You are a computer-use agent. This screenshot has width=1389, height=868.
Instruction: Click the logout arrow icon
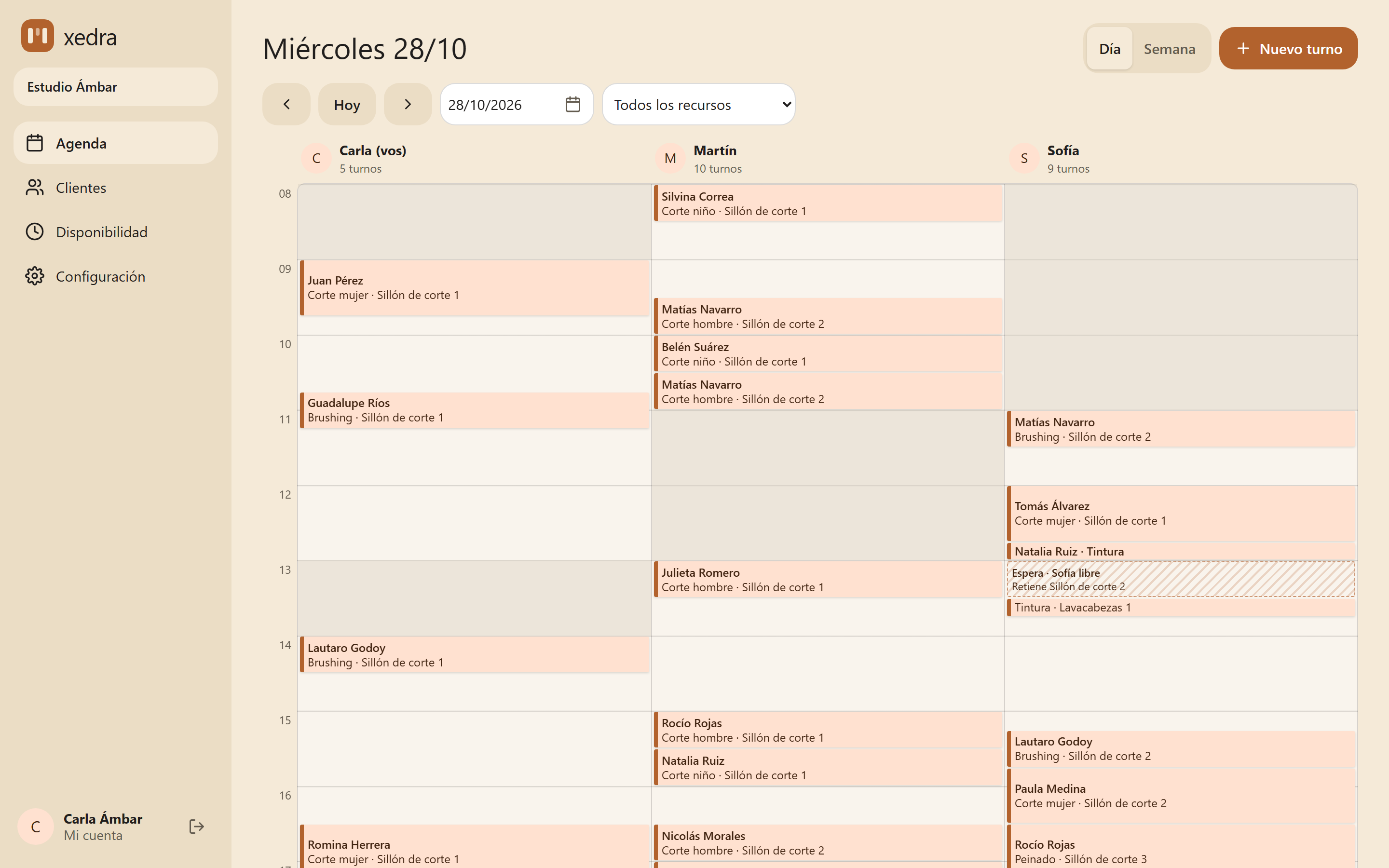pyautogui.click(x=196, y=827)
